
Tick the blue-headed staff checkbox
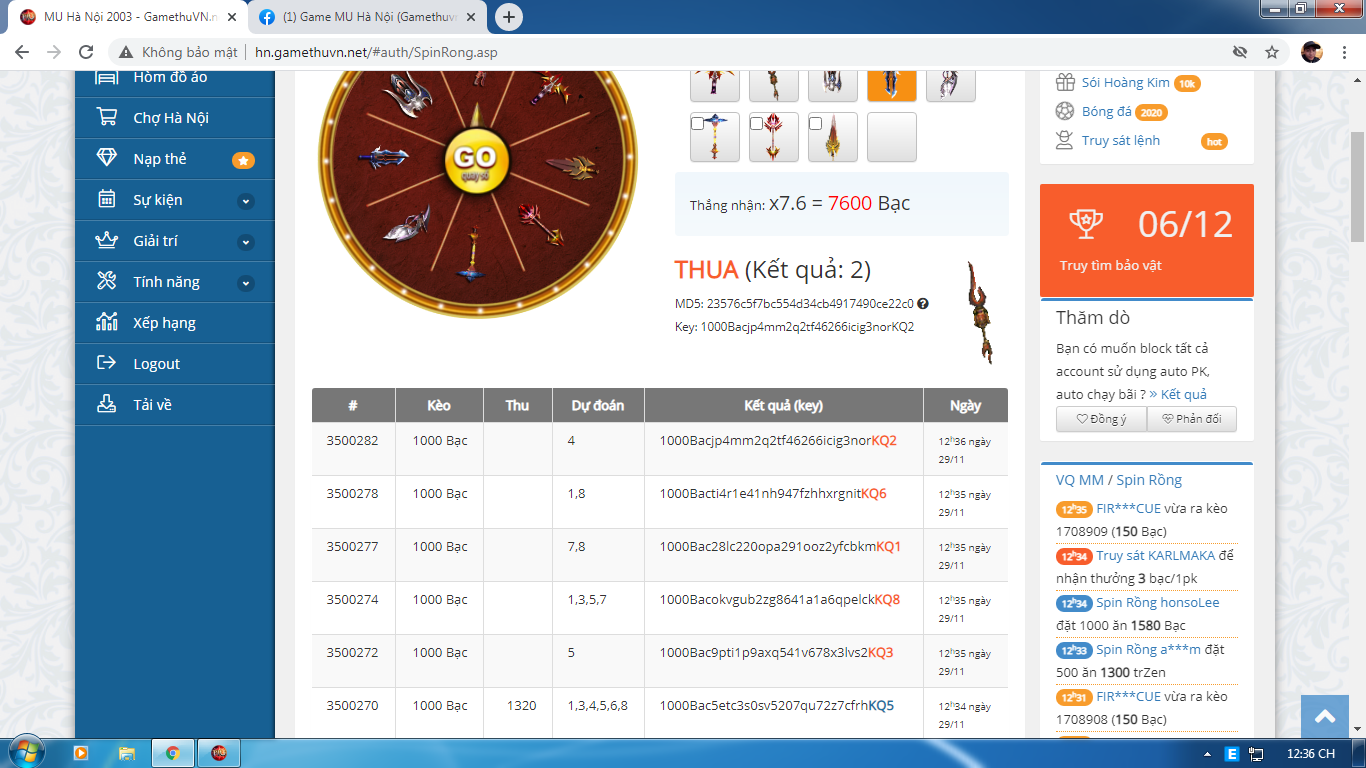tap(698, 124)
